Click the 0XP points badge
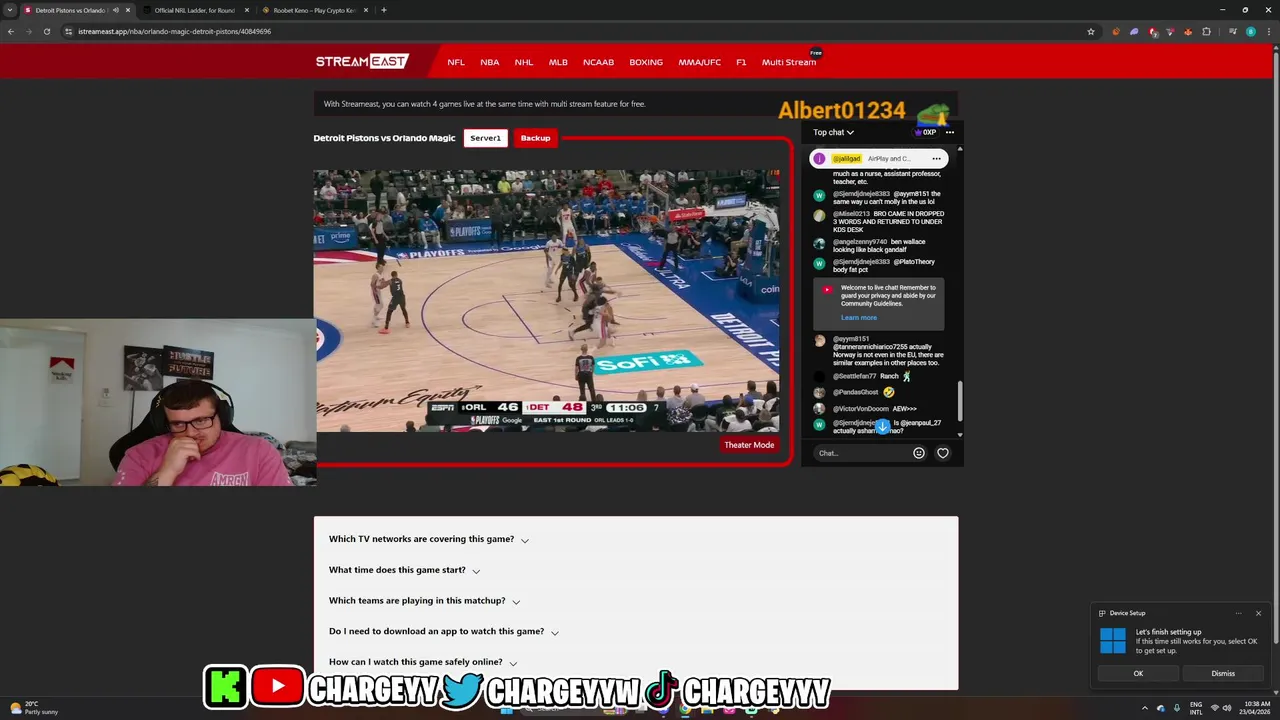This screenshot has width=1280, height=720. pos(925,132)
